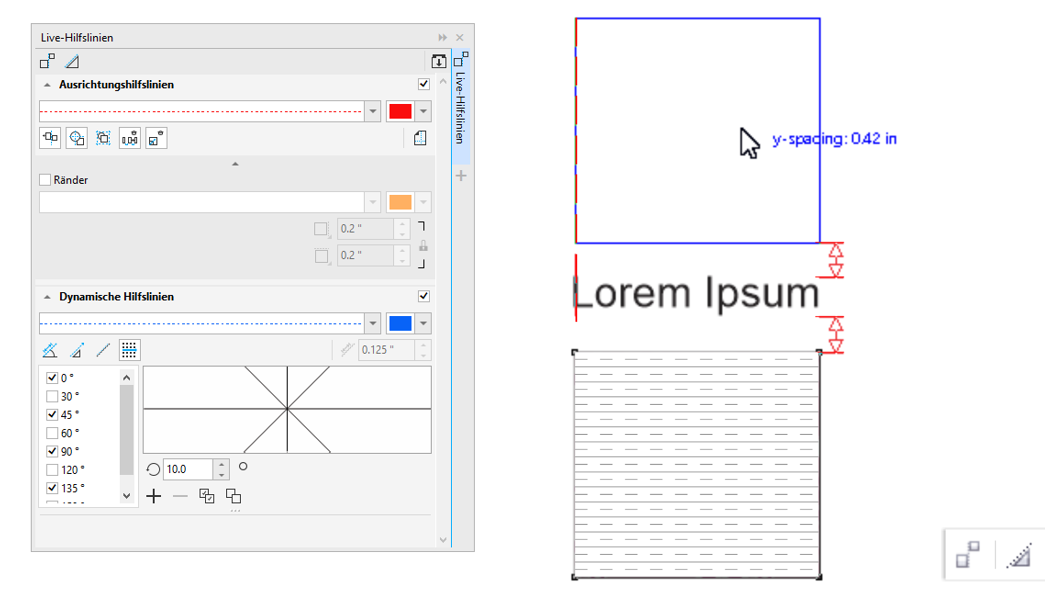
Task: Click the angle value field showing 10.0
Action: click(189, 469)
